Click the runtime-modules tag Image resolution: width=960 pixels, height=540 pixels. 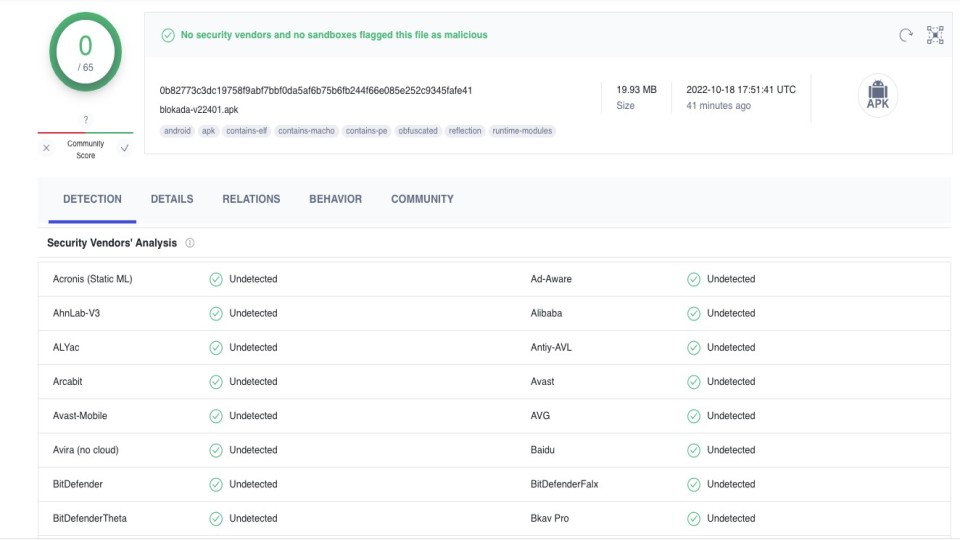(x=522, y=131)
